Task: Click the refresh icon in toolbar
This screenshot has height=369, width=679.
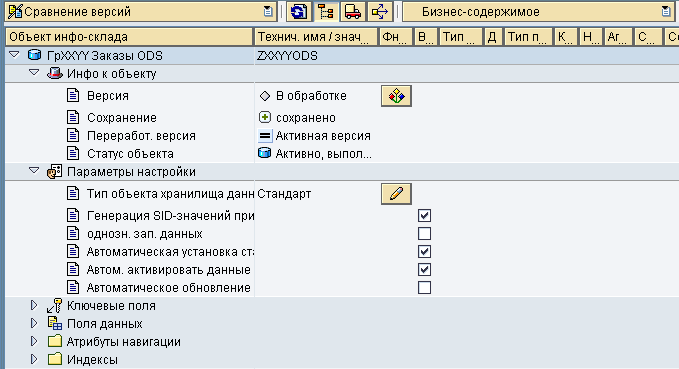Action: click(x=298, y=12)
